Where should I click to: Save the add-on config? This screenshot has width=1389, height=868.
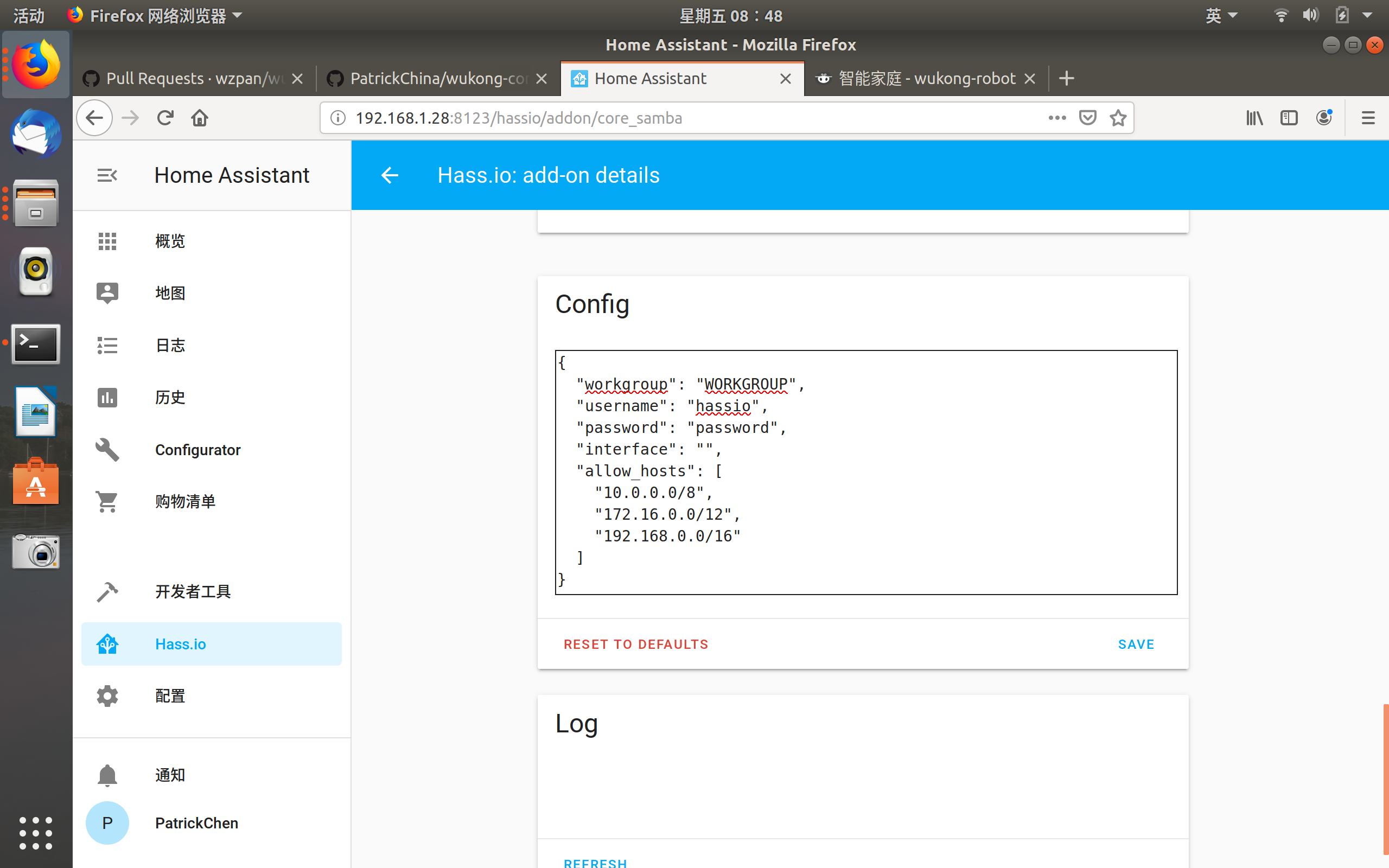point(1136,644)
